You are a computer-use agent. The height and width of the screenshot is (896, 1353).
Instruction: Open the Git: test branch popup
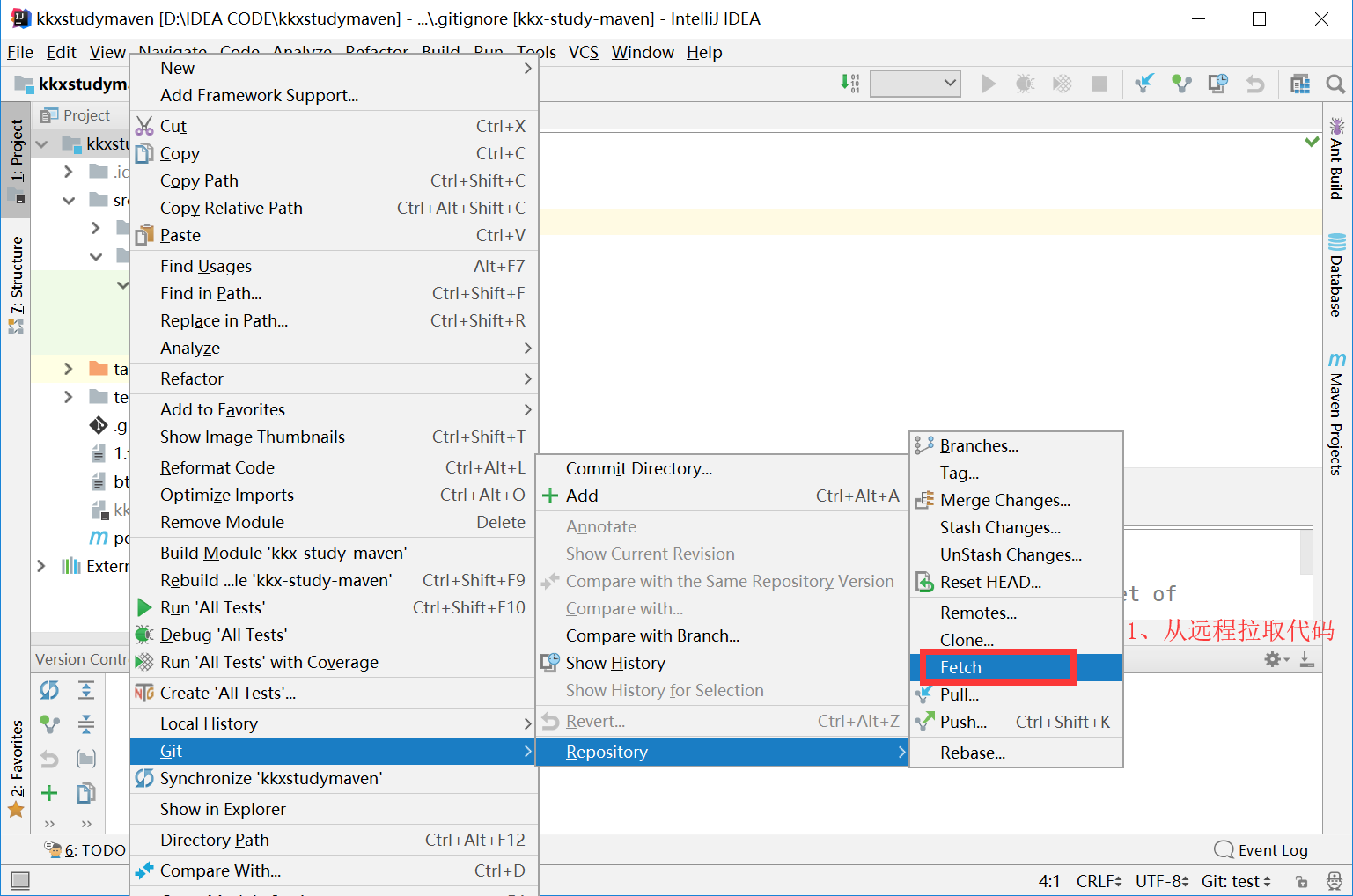(x=1236, y=881)
